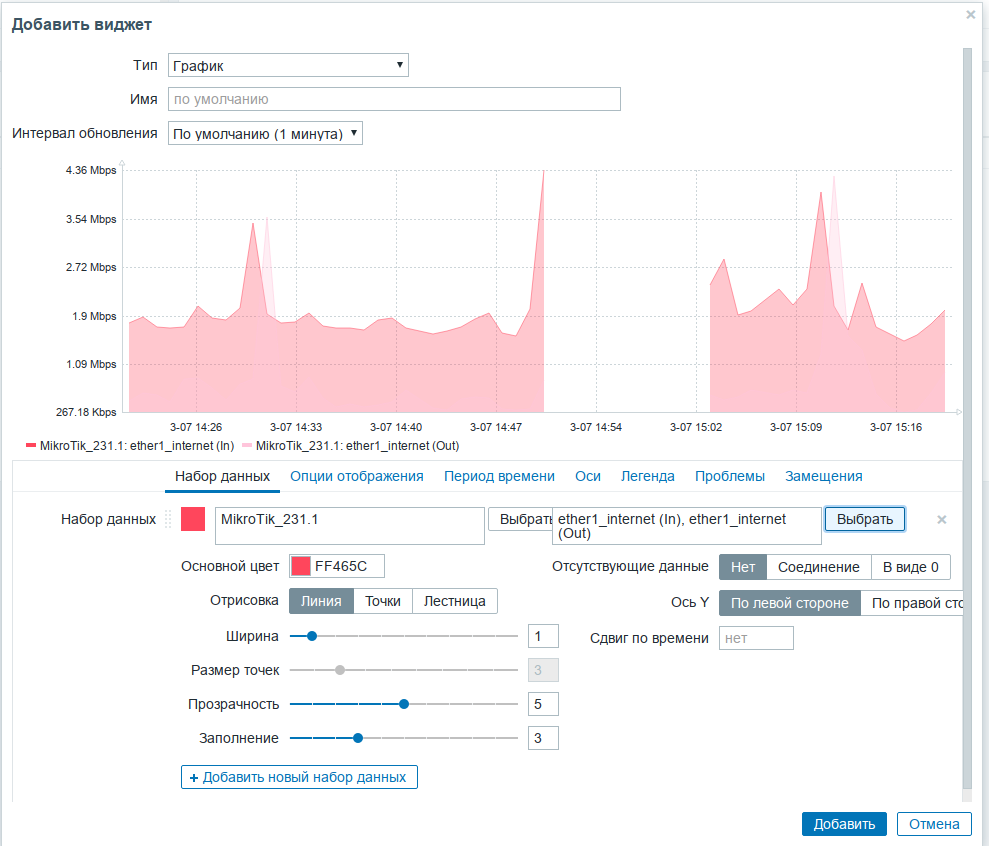Select 'Лестница' draw style
The height and width of the screenshot is (846, 989).
click(454, 601)
